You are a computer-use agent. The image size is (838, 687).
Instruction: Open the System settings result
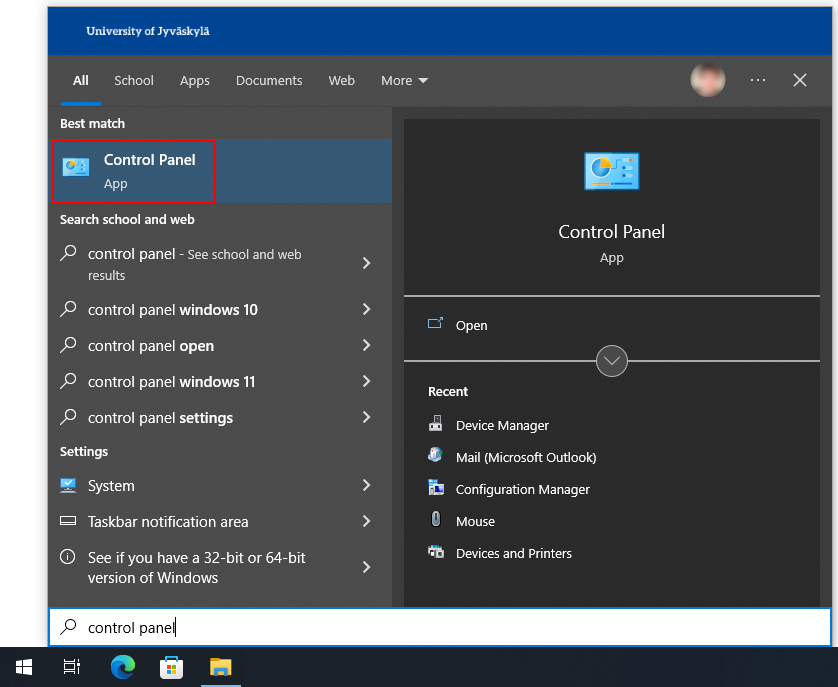coord(220,485)
